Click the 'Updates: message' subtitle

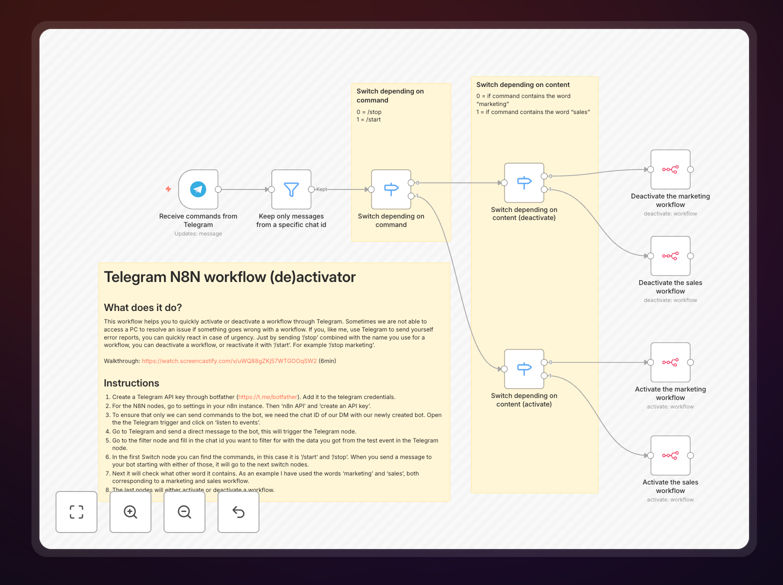click(x=198, y=234)
